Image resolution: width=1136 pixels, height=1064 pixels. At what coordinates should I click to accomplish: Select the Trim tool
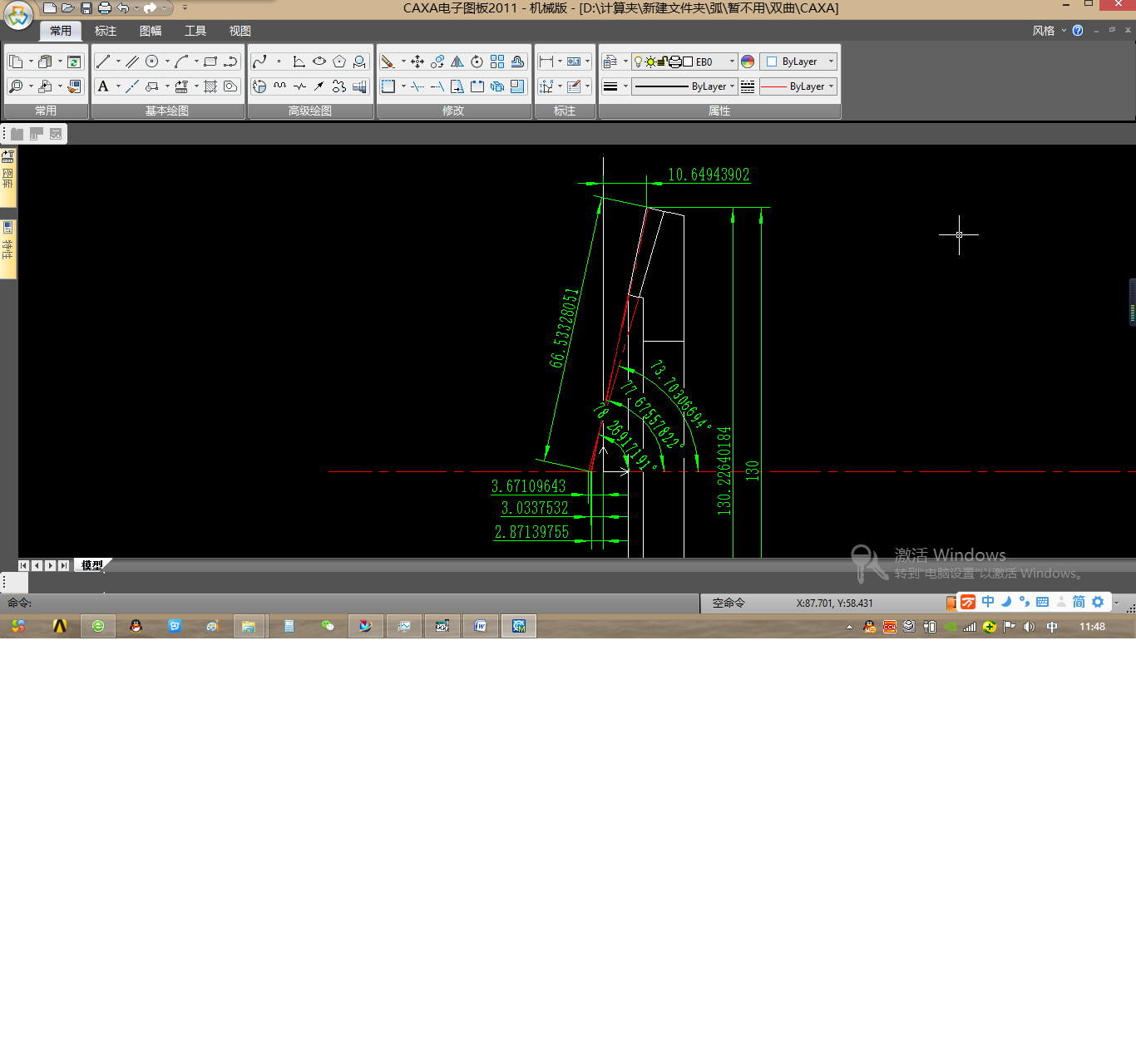tap(417, 86)
